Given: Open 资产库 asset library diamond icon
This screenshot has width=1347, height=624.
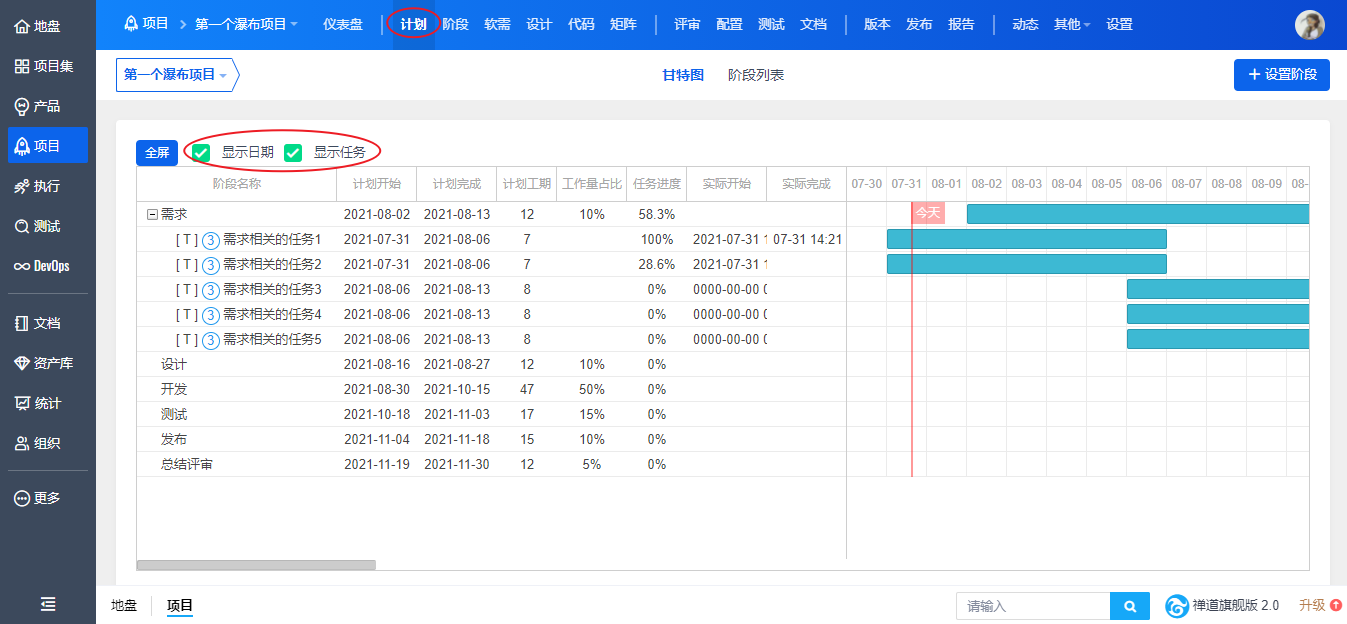Looking at the screenshot, I should click(22, 363).
